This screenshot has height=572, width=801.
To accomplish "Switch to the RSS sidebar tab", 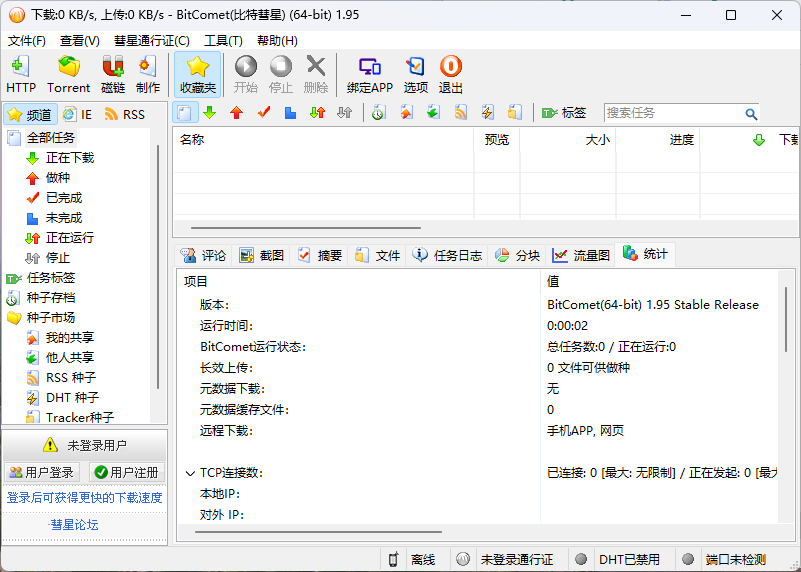I will (x=125, y=114).
